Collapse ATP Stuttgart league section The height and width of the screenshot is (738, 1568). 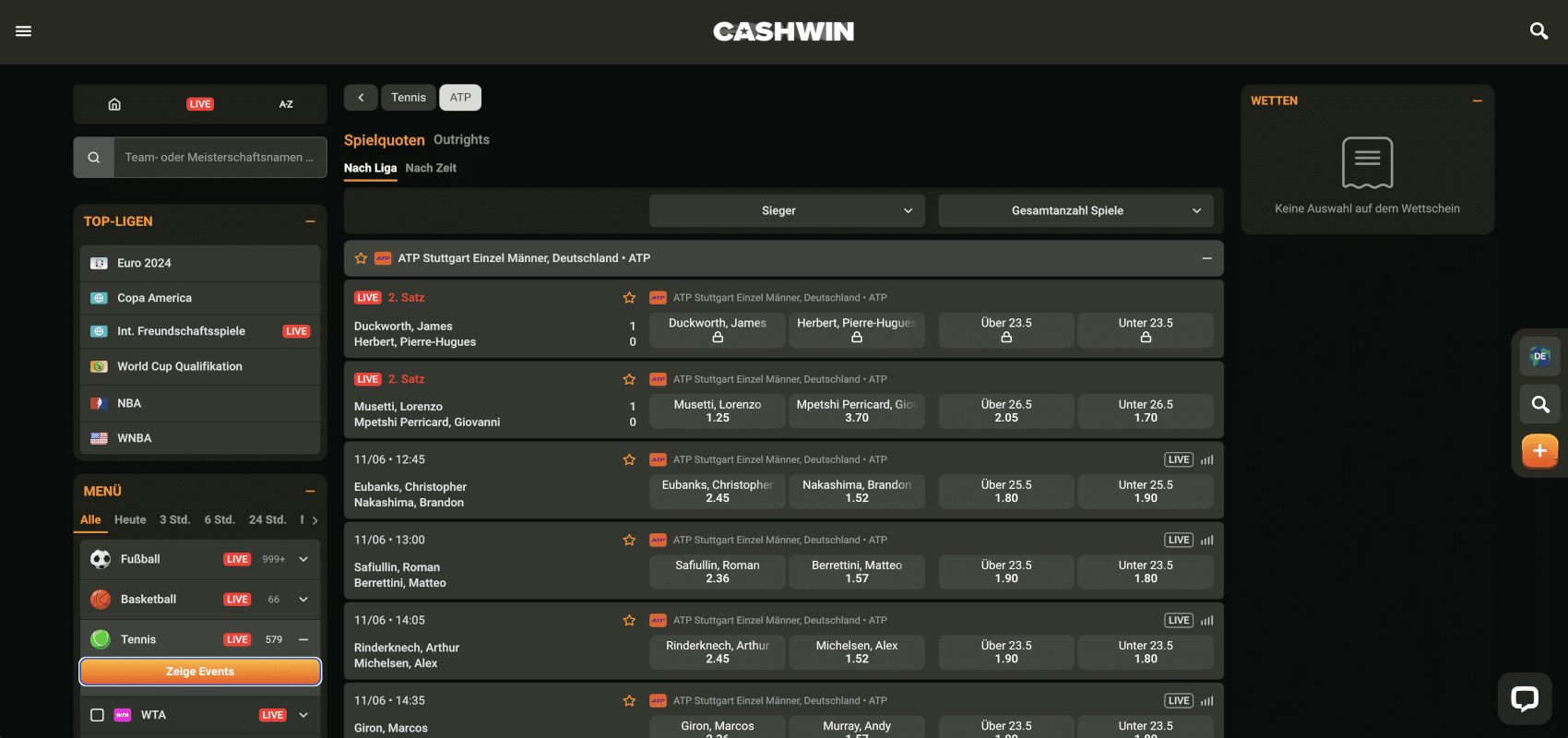(1206, 258)
